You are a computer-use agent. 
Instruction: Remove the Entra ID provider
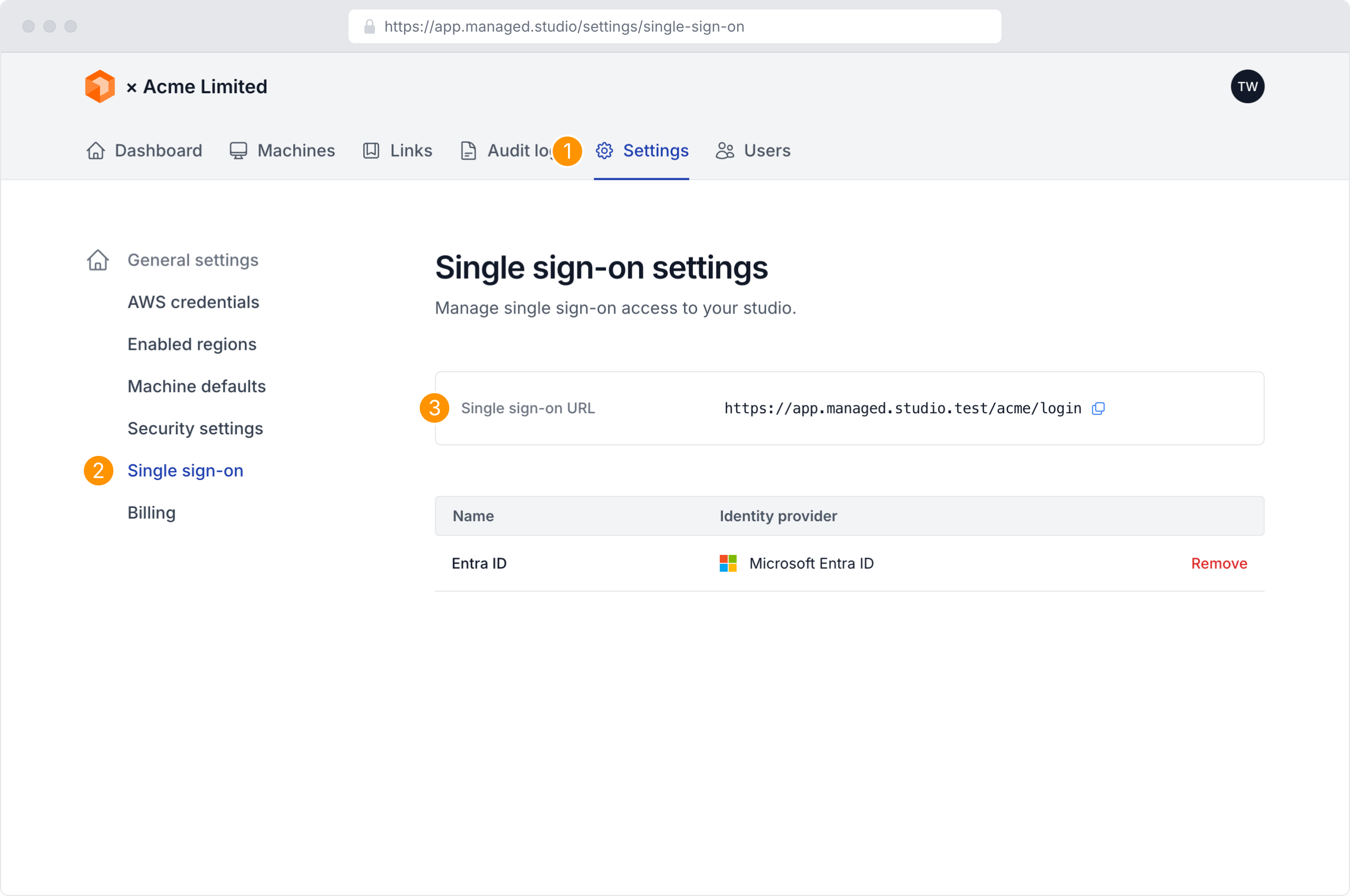tap(1219, 563)
